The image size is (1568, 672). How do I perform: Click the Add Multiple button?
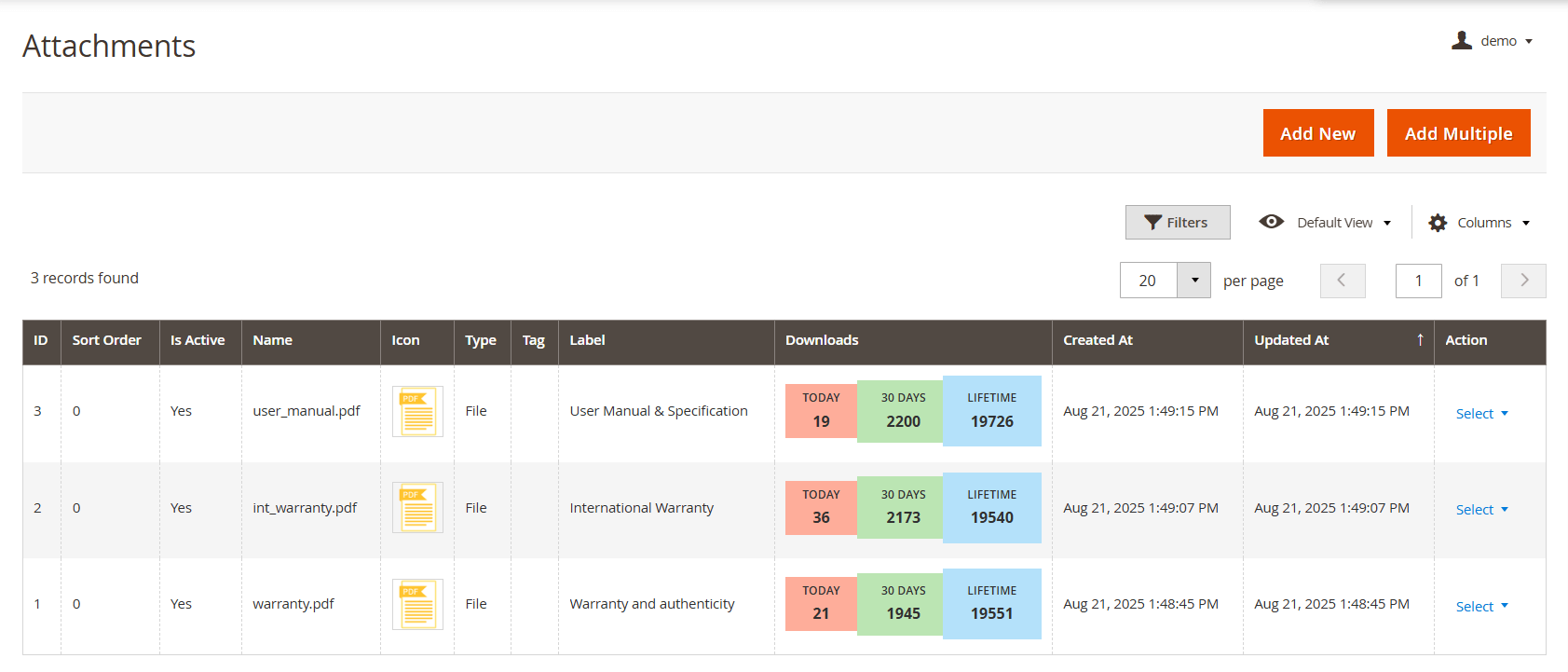point(1458,133)
